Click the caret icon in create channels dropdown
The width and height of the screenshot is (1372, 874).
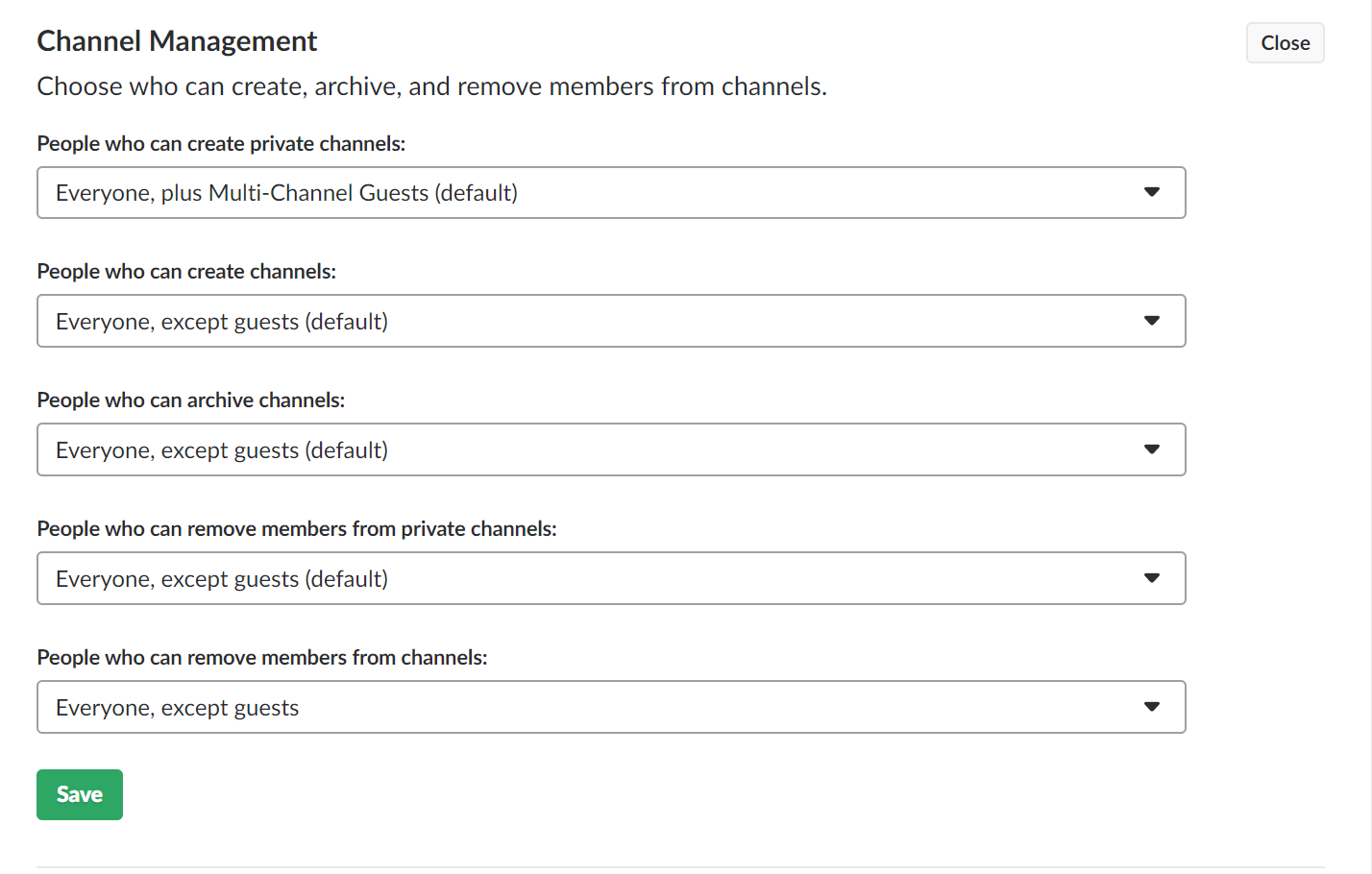(x=1152, y=321)
